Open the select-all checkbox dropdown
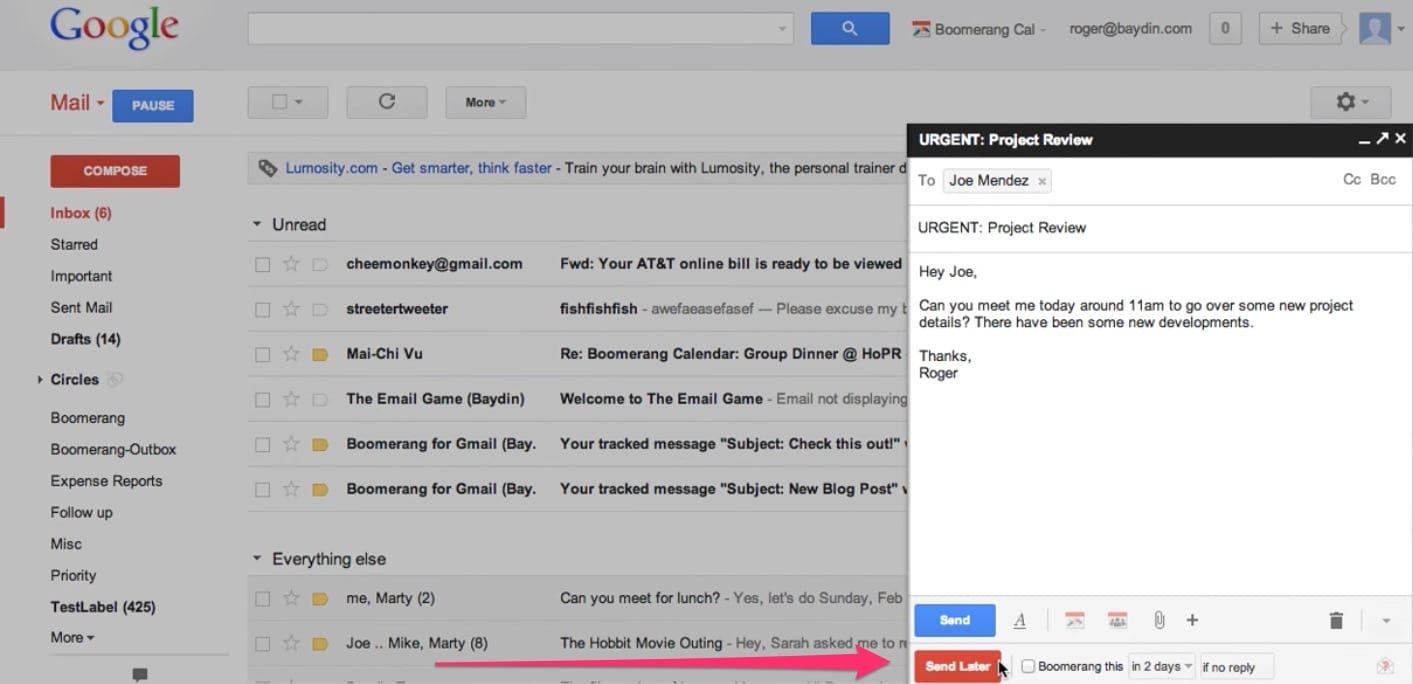Image resolution: width=1413 pixels, height=684 pixels. click(x=287, y=102)
